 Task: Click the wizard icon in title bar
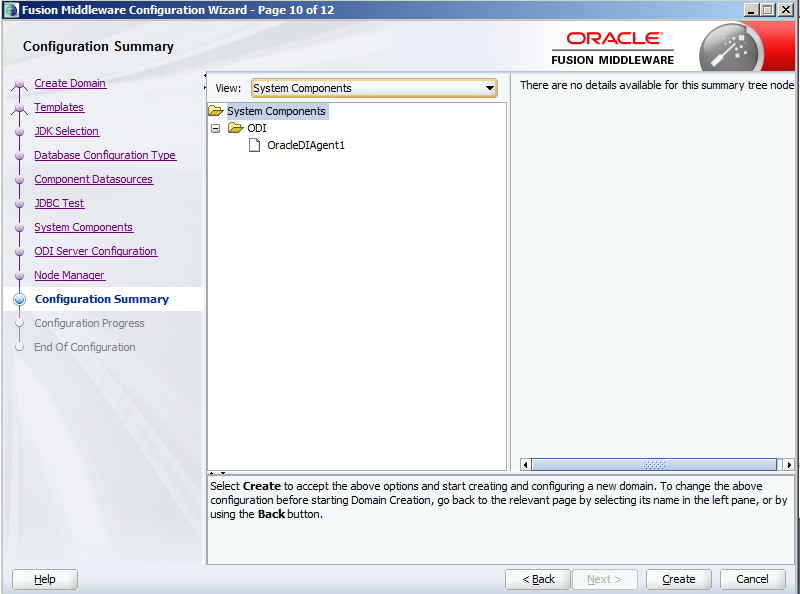pyautogui.click(x=10, y=10)
